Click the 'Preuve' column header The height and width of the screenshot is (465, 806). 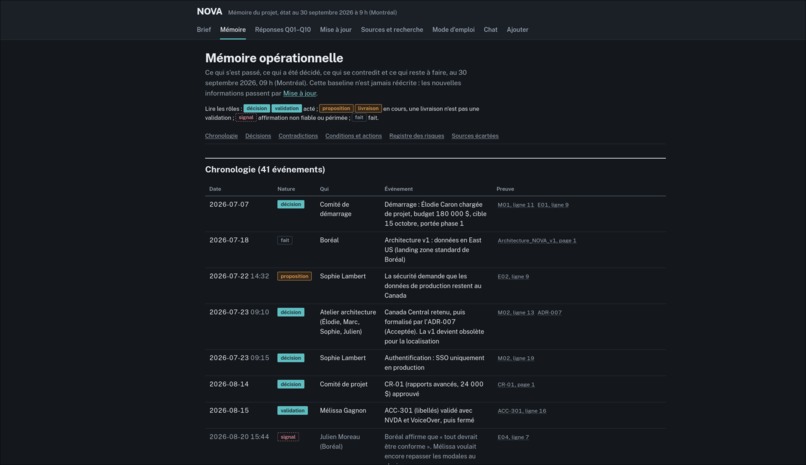coord(505,189)
